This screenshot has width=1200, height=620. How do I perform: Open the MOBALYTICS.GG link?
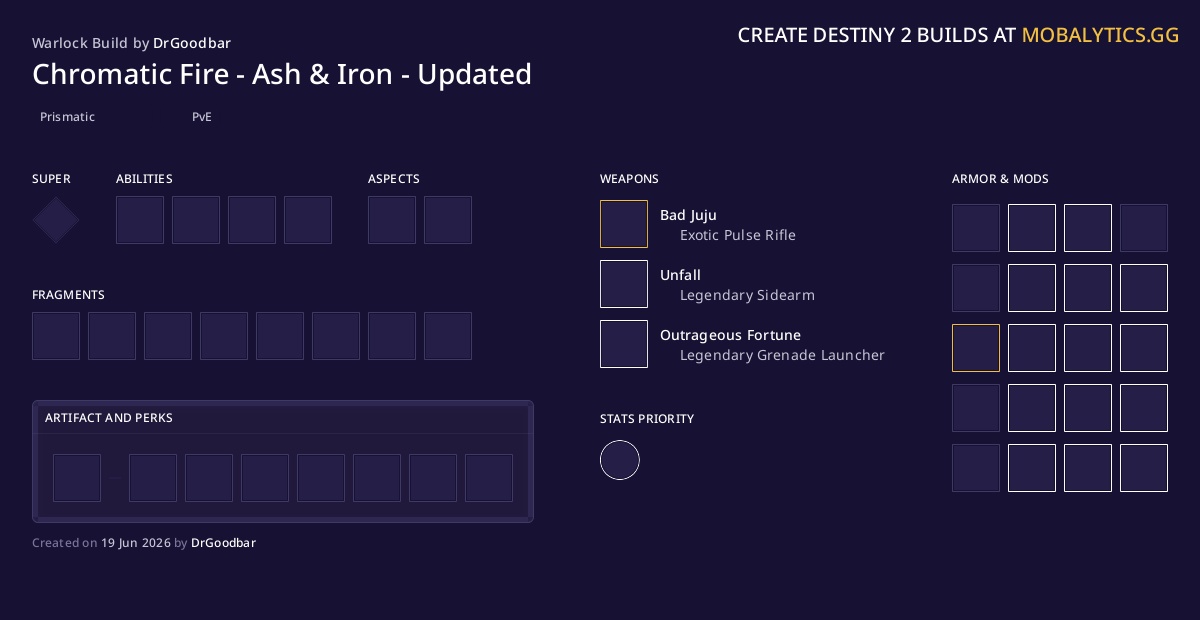coord(1100,35)
